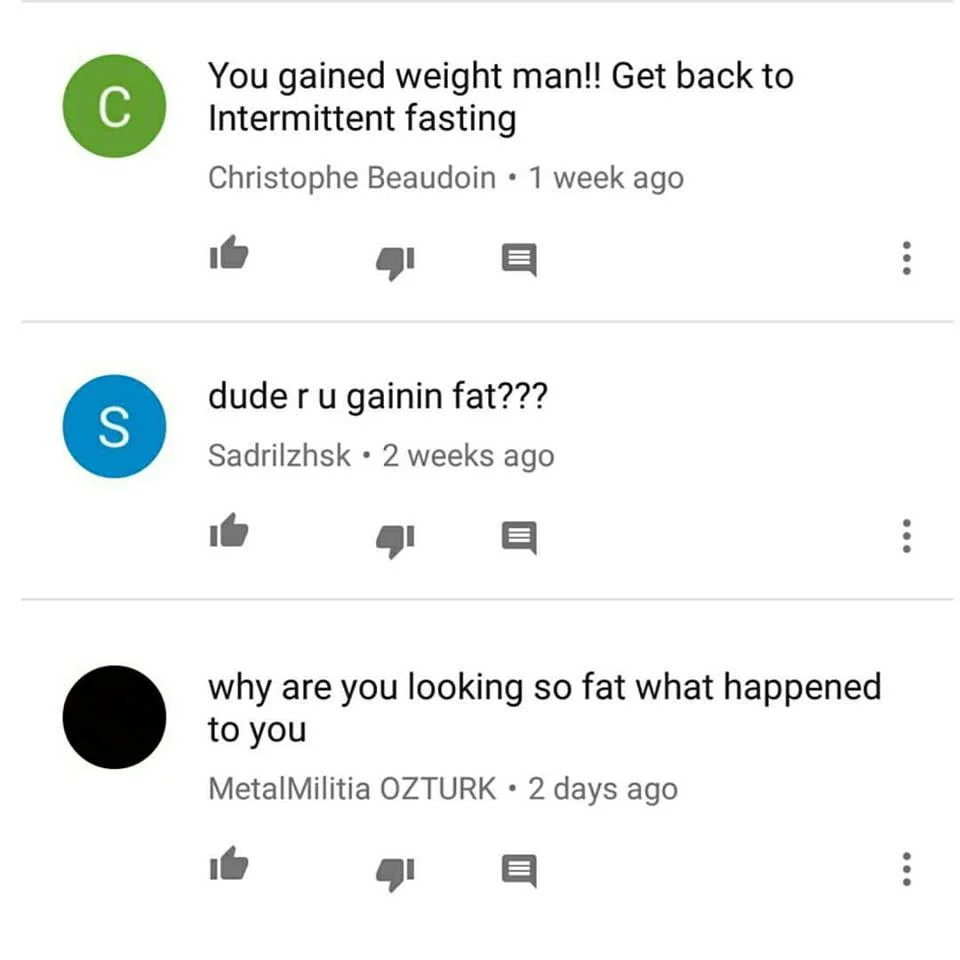Open the black circle profile avatar
The image size is (960, 960).
point(114,717)
